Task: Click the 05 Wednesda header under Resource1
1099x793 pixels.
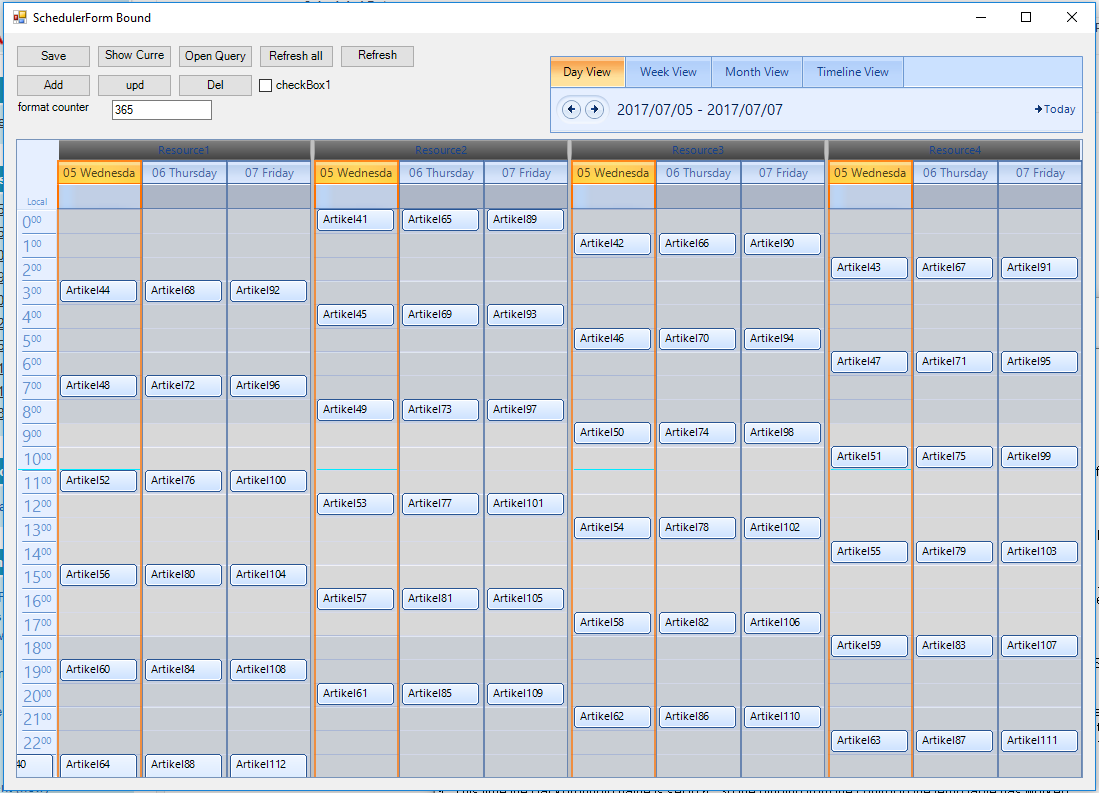Action: pyautogui.click(x=98, y=172)
